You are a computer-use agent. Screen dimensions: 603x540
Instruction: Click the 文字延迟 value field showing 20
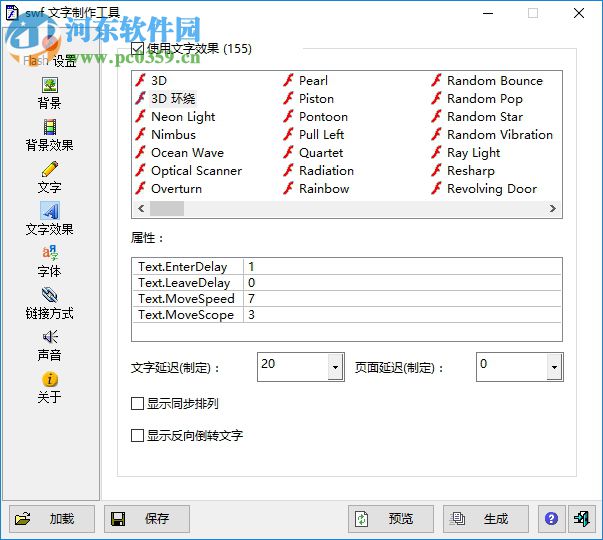coord(293,367)
